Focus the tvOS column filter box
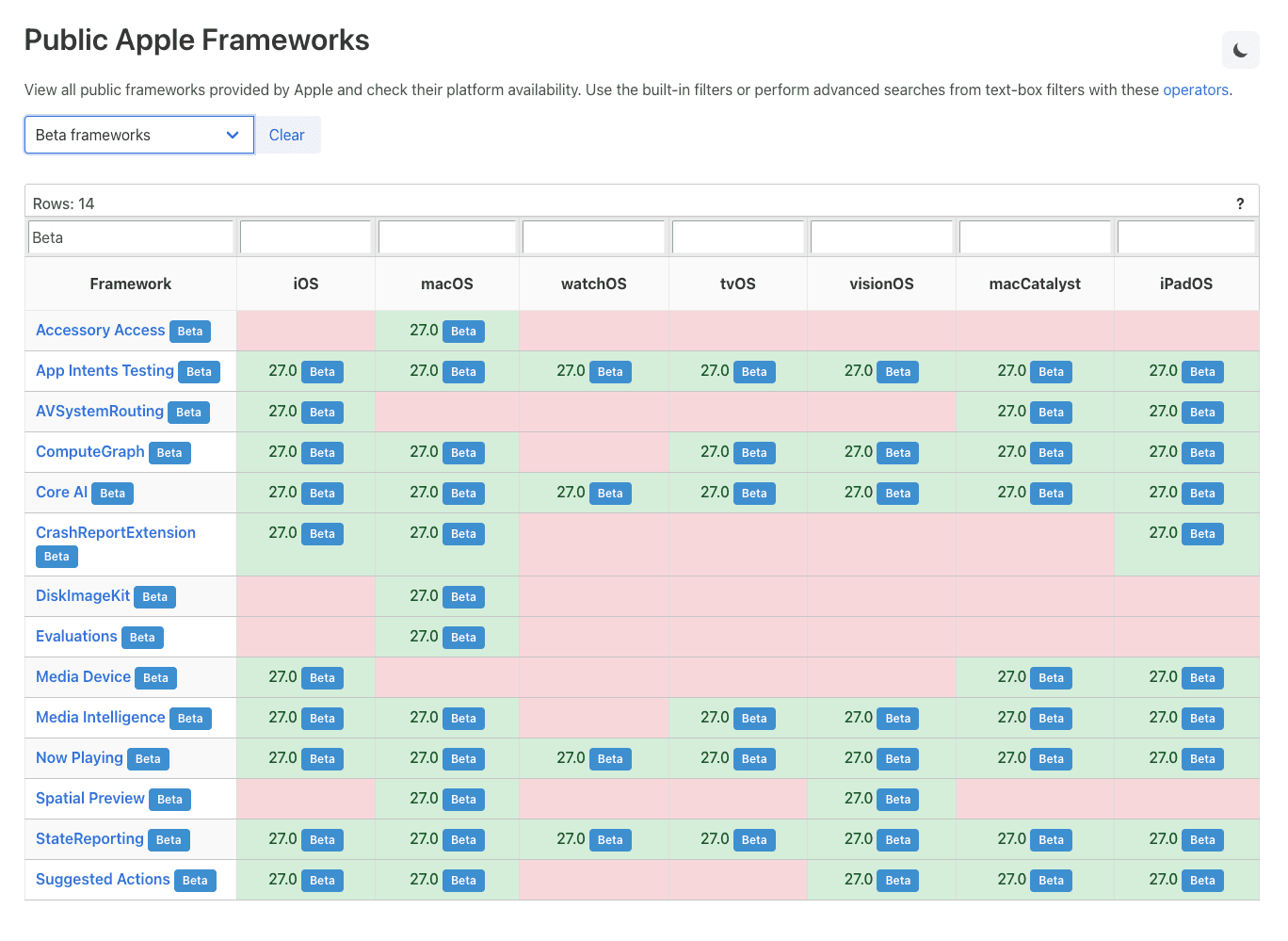 [738, 237]
